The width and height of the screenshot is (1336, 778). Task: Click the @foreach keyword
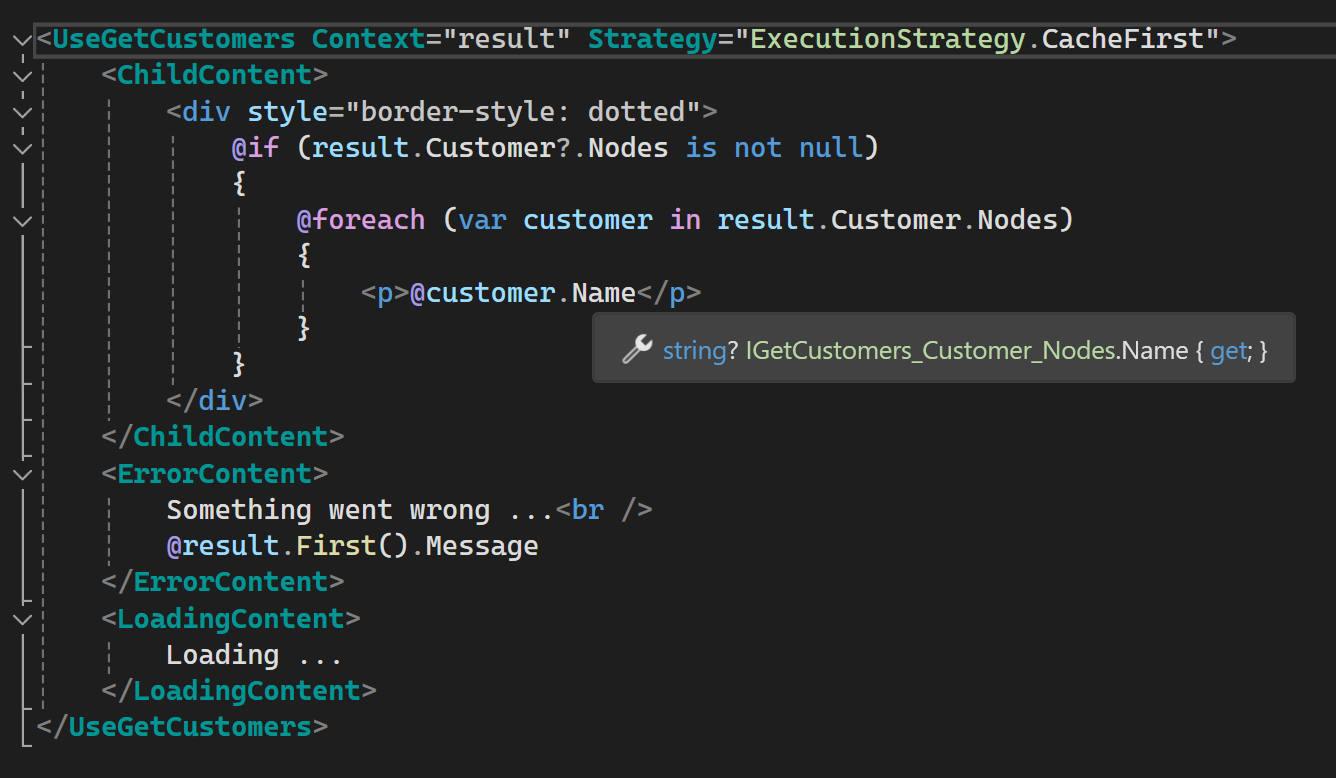pyautogui.click(x=360, y=220)
